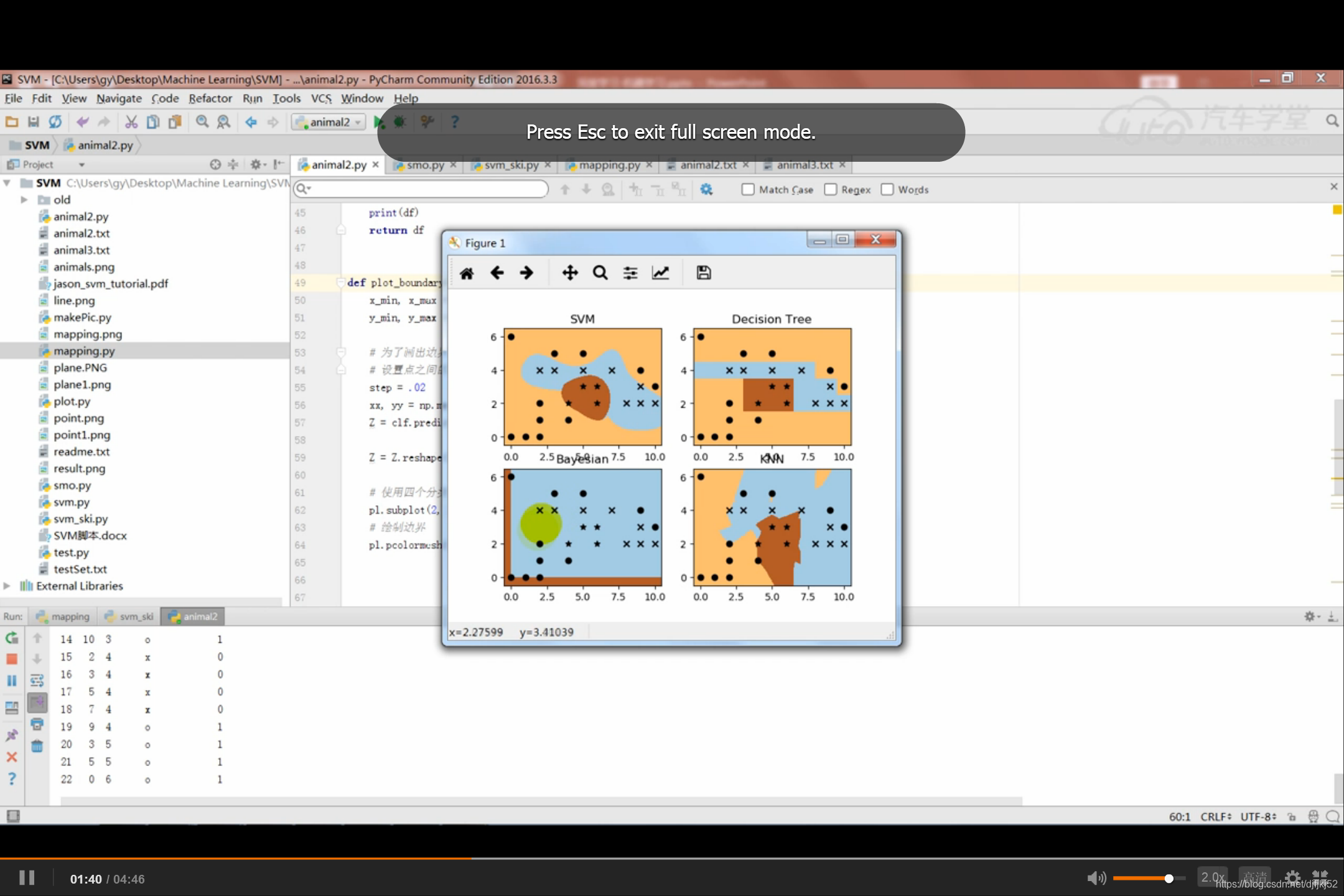Click the SVM subplot in Figure 1

click(x=582, y=386)
